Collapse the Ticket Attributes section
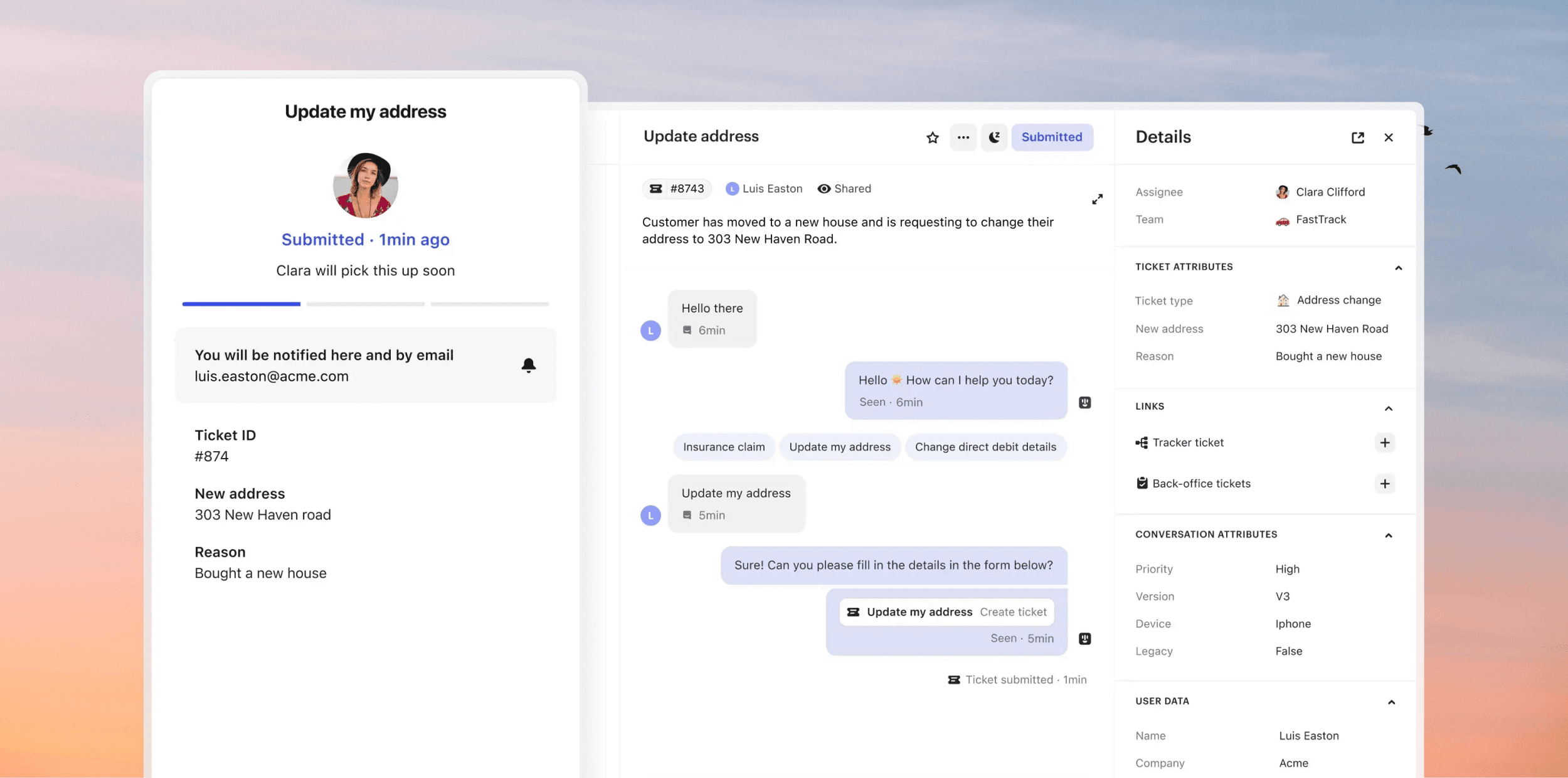1568x778 pixels. pos(1398,268)
